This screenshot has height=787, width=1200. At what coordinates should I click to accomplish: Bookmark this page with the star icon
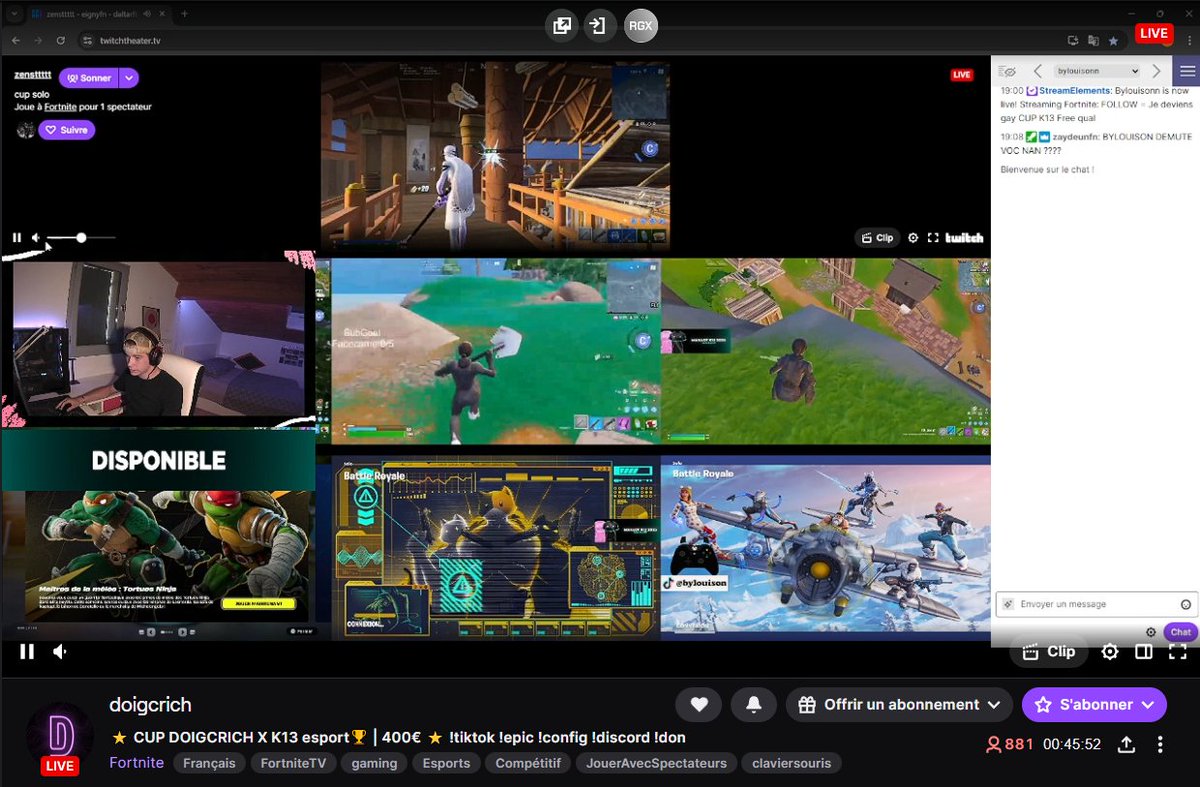pyautogui.click(x=1113, y=40)
